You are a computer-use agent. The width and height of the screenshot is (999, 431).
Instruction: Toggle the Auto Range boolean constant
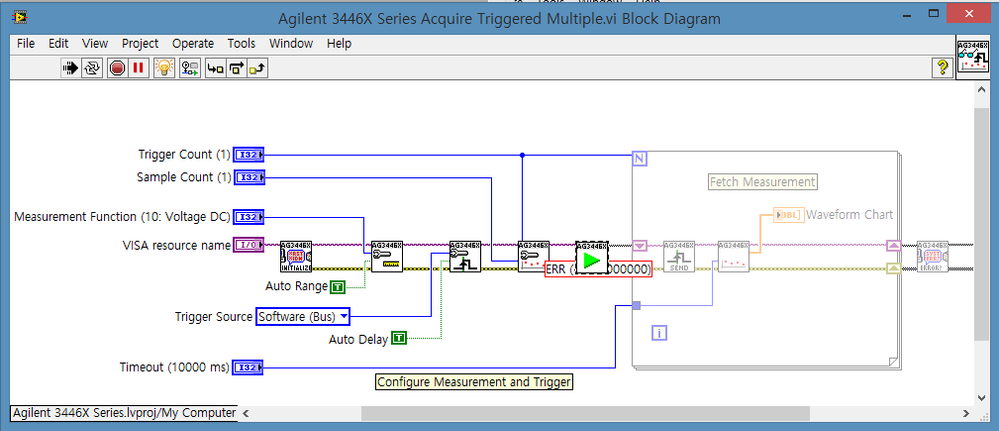(338, 287)
